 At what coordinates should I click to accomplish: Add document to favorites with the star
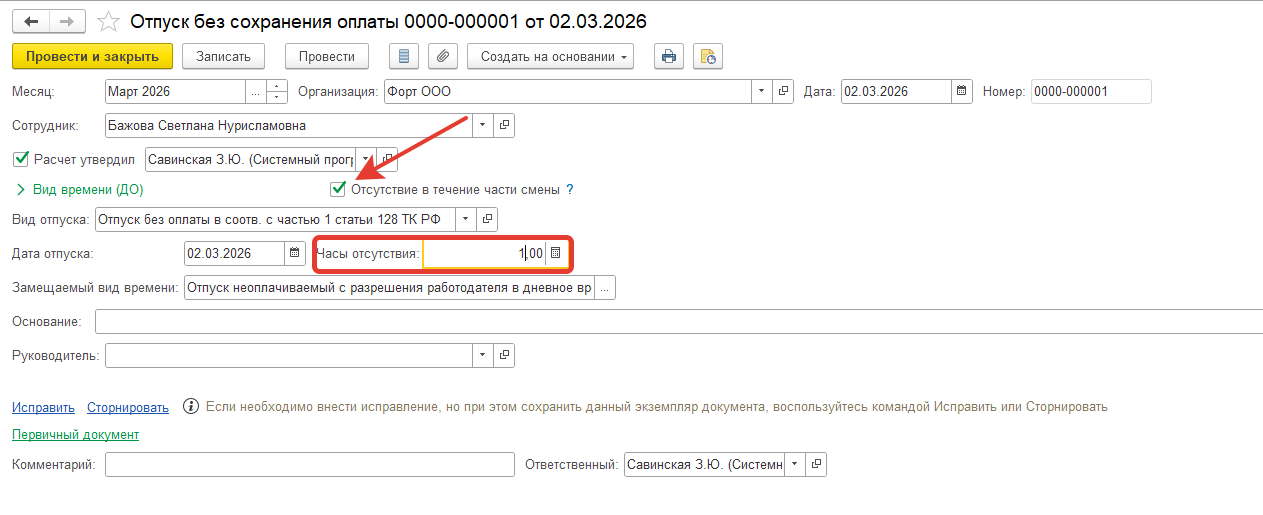click(110, 21)
